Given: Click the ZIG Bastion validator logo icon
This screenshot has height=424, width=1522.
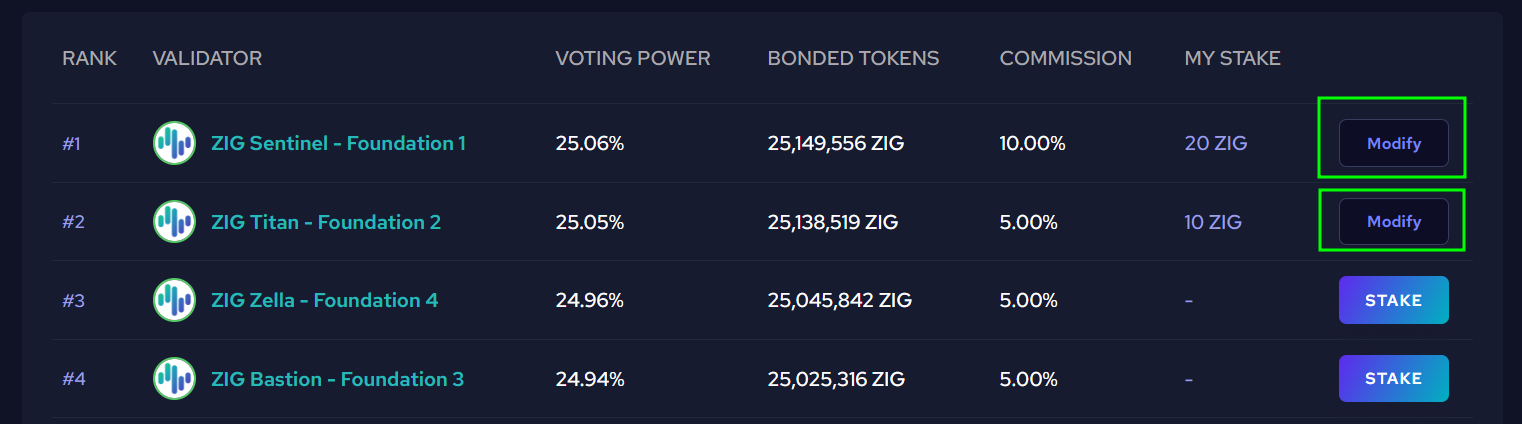Looking at the screenshot, I should click(174, 379).
